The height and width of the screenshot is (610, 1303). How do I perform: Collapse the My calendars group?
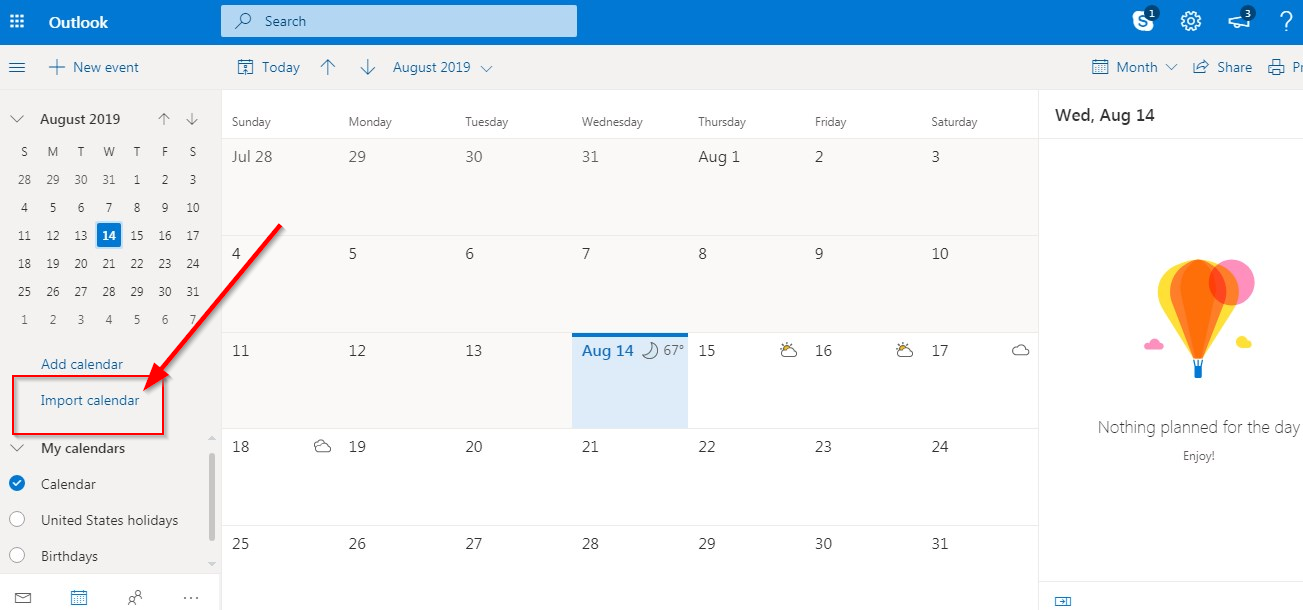17,448
